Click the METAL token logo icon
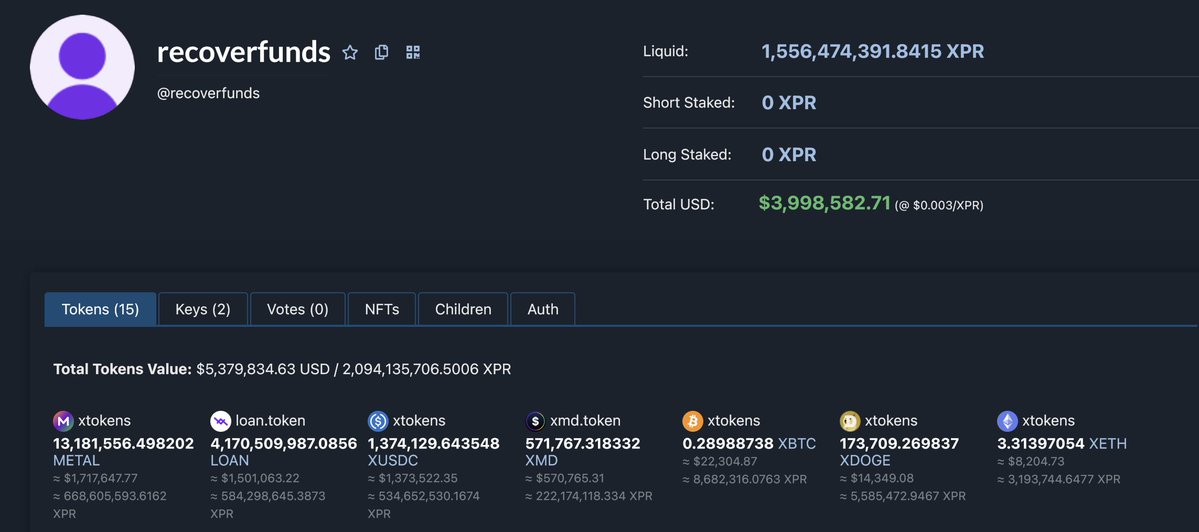Screen dimensions: 1199x532 [x=63, y=420]
